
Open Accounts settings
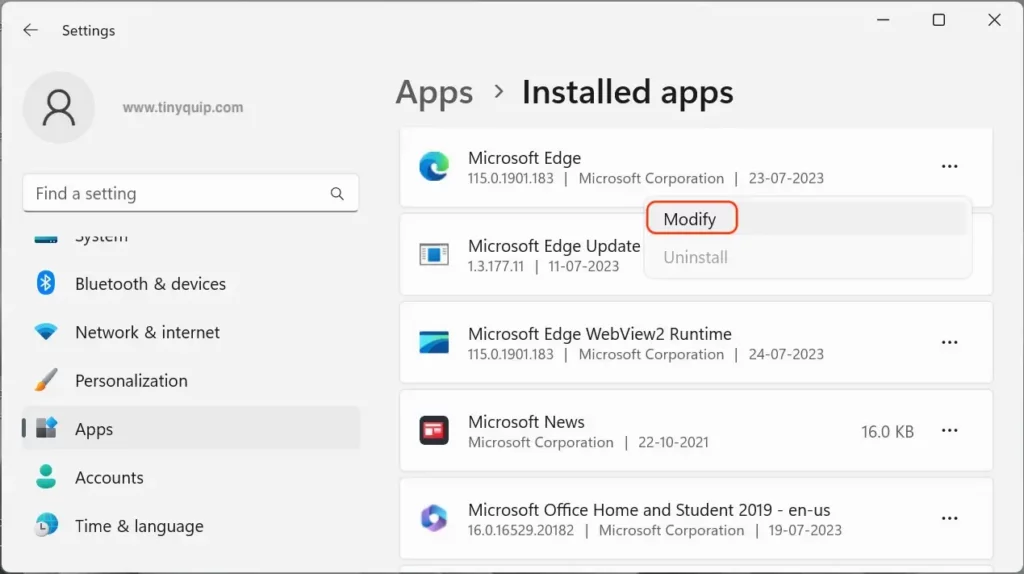pos(191,477)
